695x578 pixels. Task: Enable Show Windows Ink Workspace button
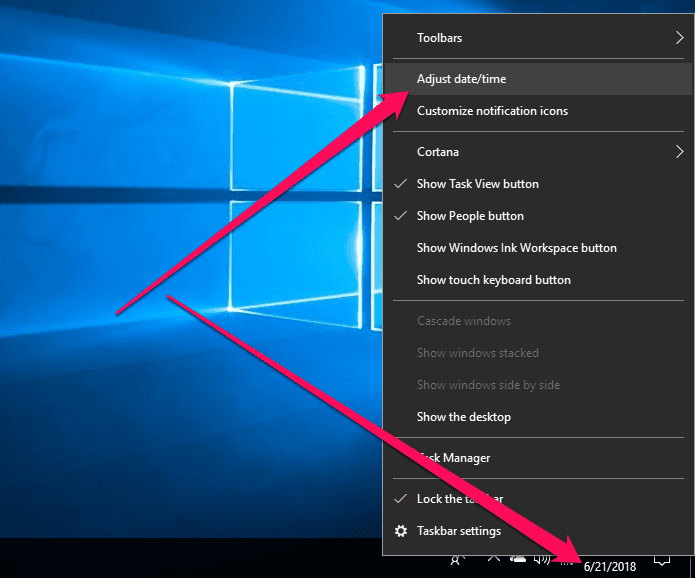pyautogui.click(x=538, y=248)
